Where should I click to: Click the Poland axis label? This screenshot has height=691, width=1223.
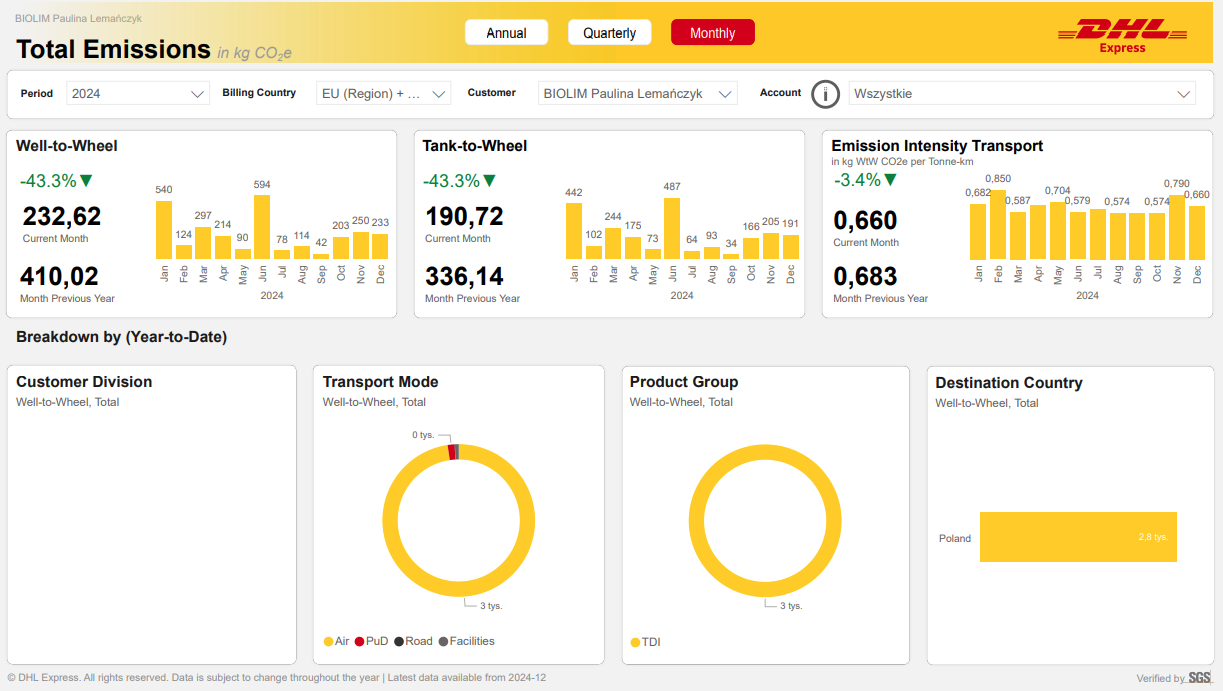pyautogui.click(x=955, y=538)
